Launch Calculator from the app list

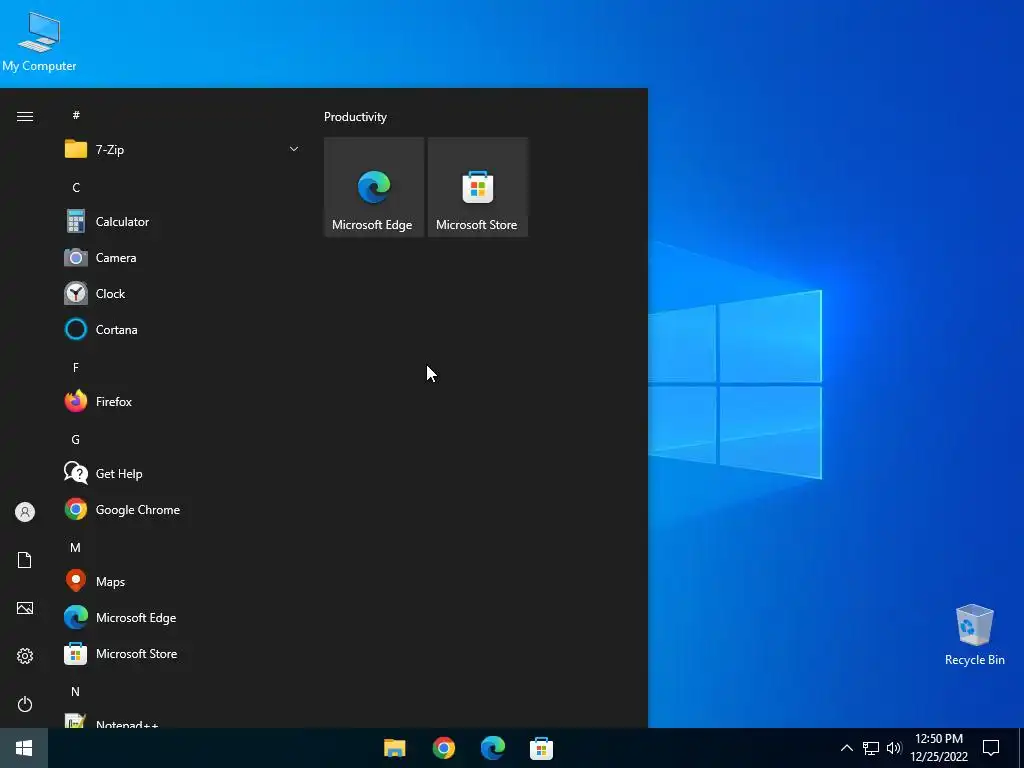pos(182,222)
